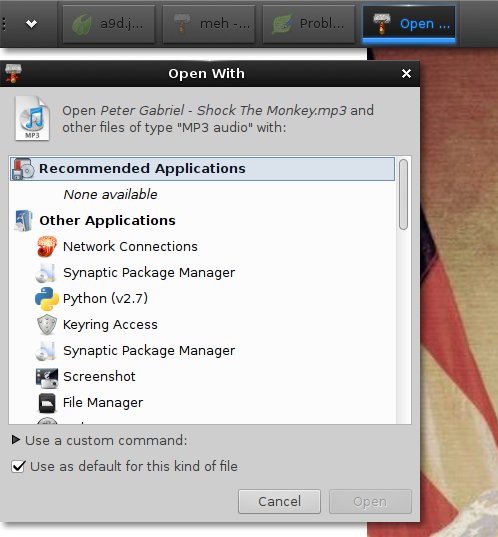This screenshot has width=498, height=537.
Task: Close the Open With dialog
Action: tap(406, 73)
